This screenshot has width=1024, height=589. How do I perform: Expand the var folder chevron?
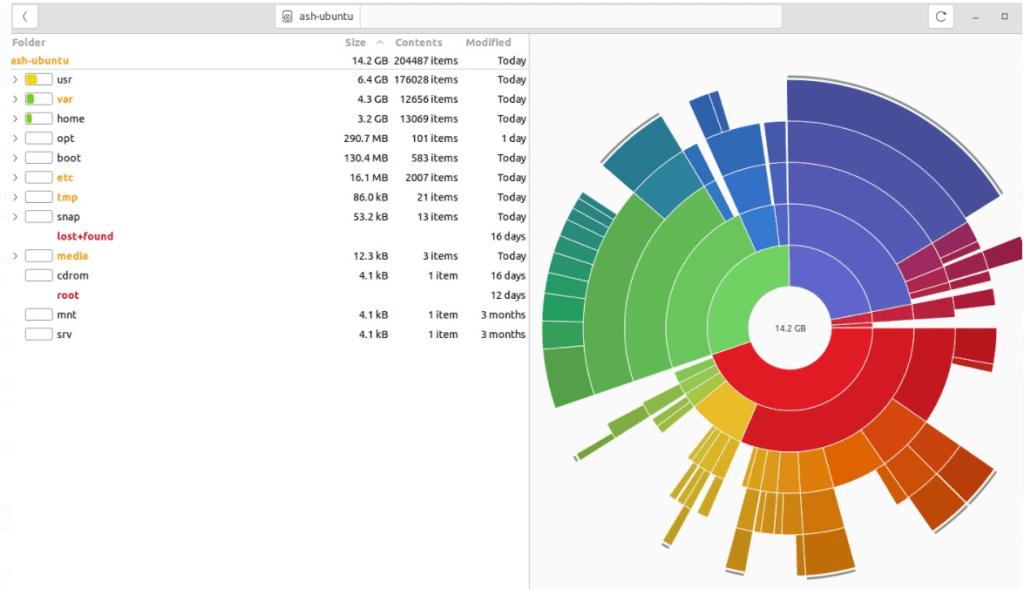15,99
